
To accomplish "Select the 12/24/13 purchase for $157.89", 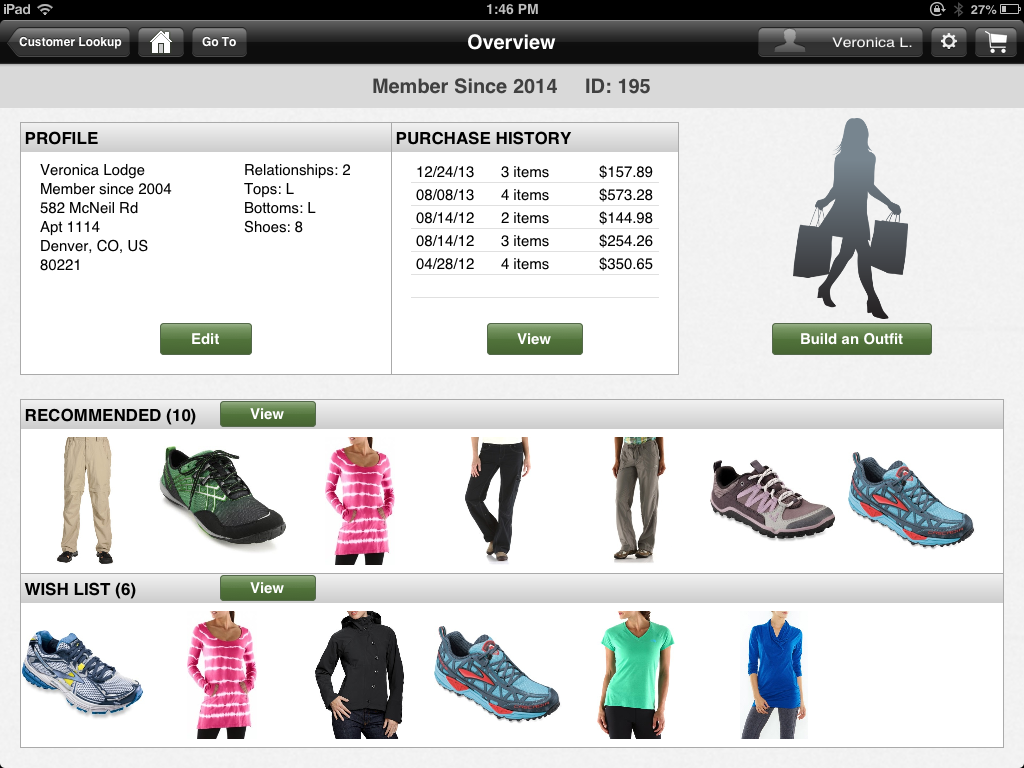I will click(534, 172).
